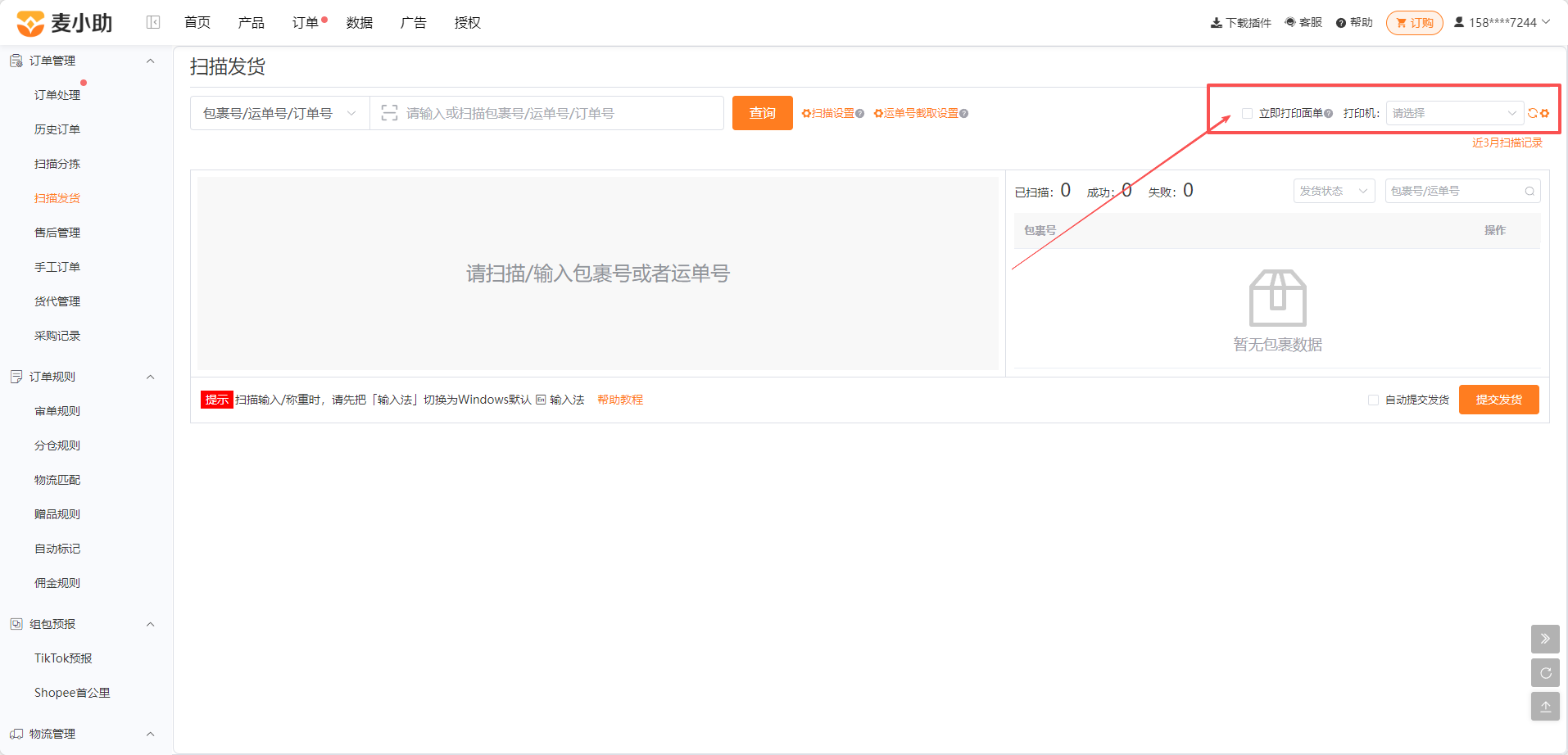Go to 首页 in top navigation

(x=197, y=22)
